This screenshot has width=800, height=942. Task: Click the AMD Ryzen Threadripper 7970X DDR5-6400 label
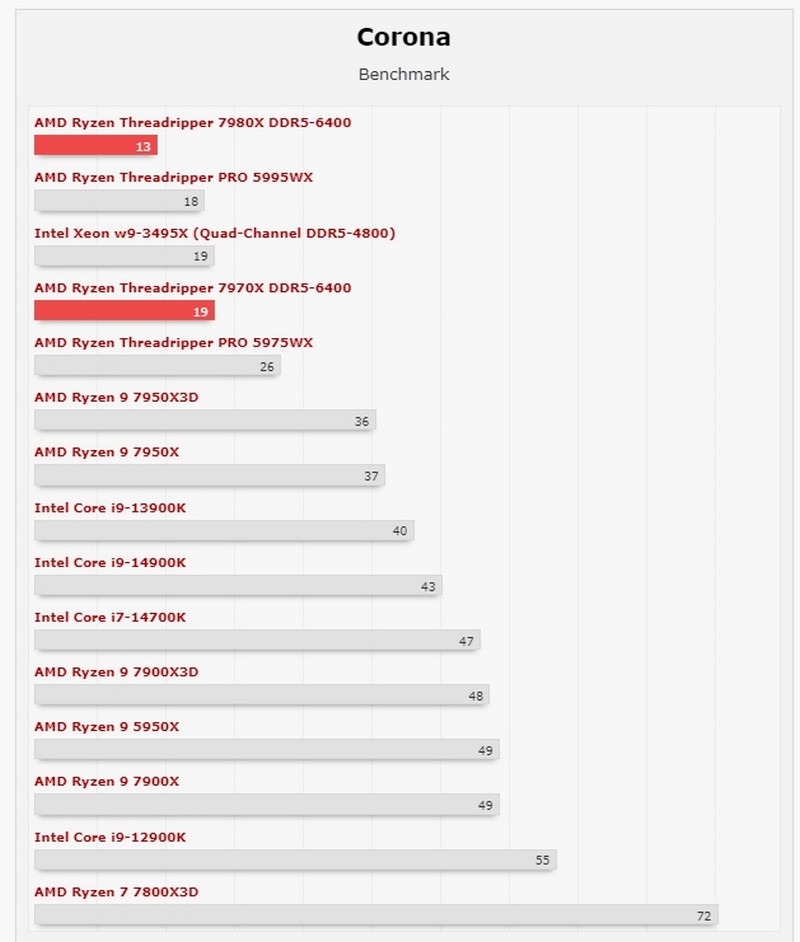pyautogui.click(x=192, y=288)
